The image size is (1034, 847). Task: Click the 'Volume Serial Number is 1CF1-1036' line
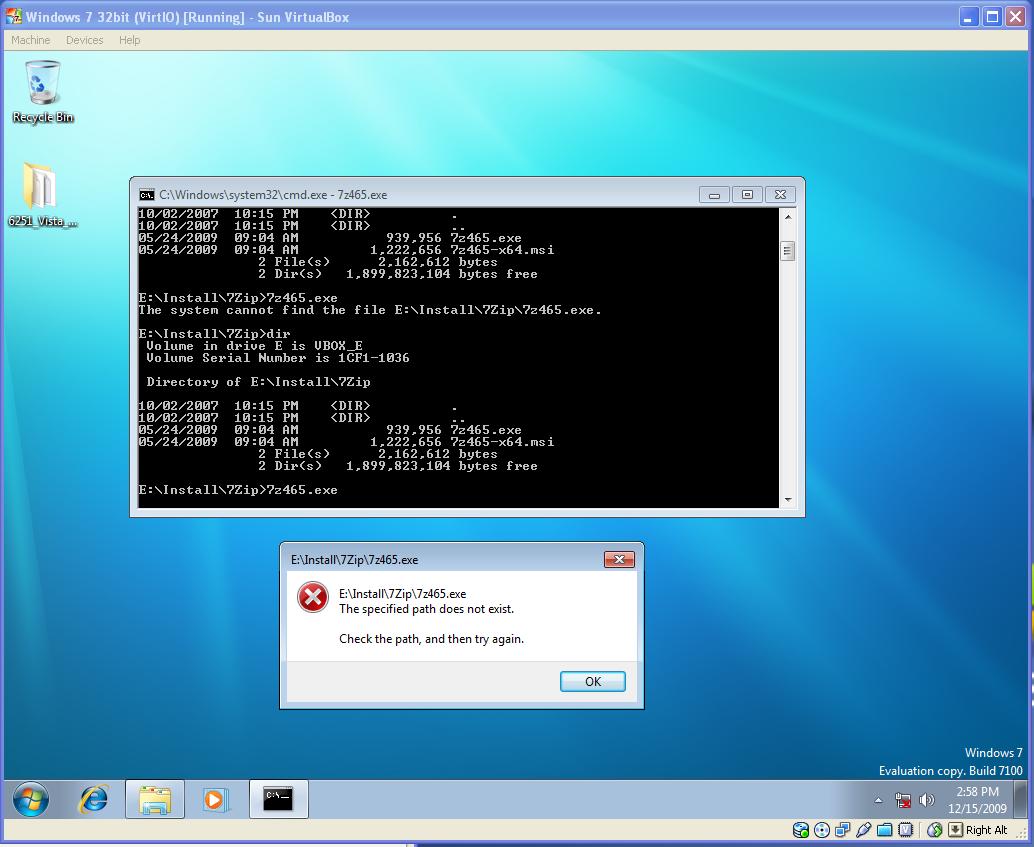pyautogui.click(x=278, y=358)
